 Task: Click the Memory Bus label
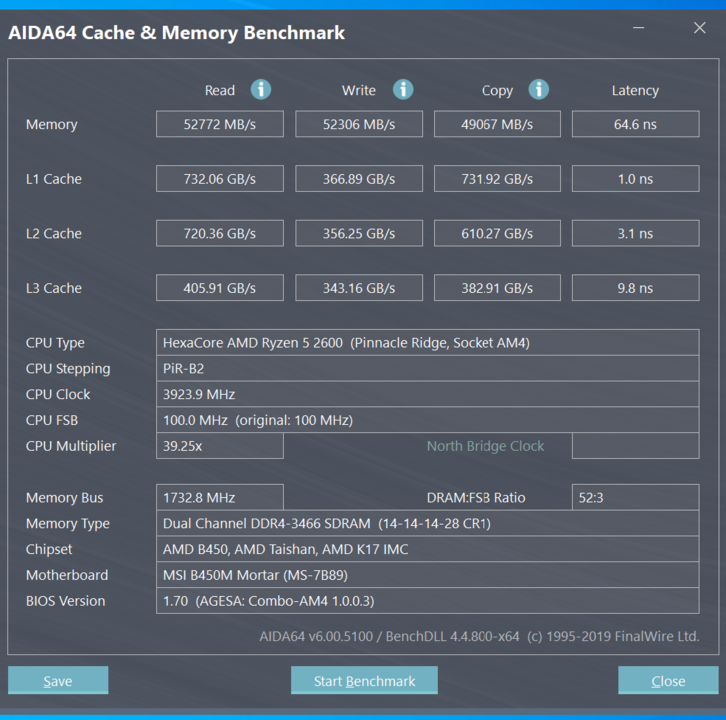(x=65, y=498)
